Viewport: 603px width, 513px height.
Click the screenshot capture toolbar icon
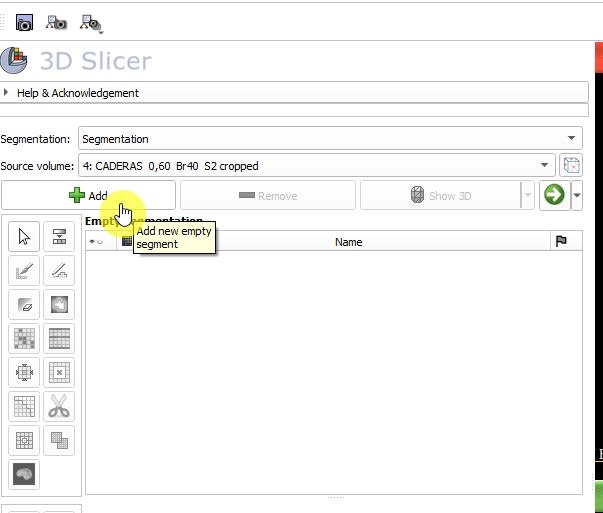coord(24,23)
